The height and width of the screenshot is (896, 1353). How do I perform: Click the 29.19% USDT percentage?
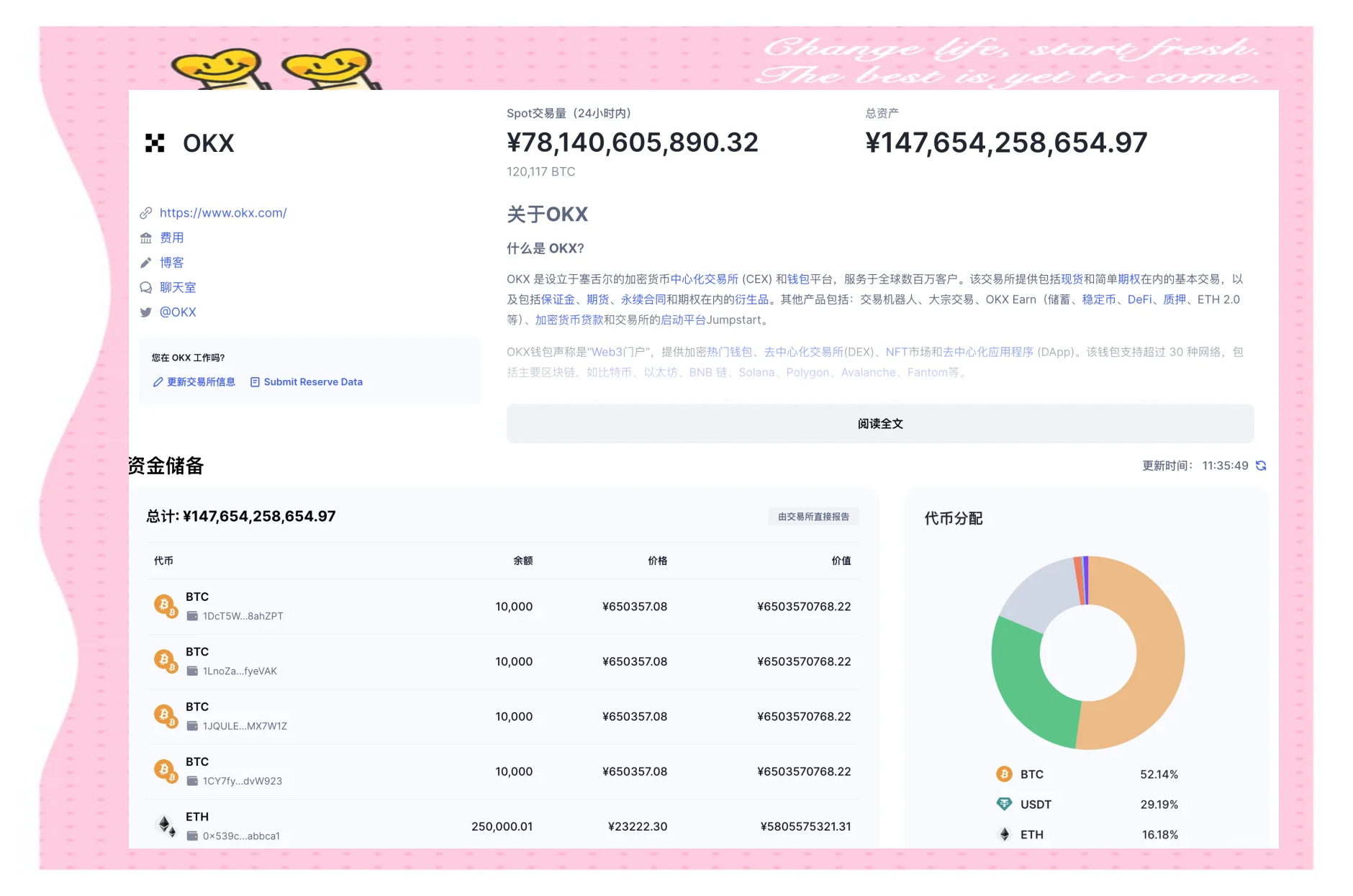tap(1159, 805)
